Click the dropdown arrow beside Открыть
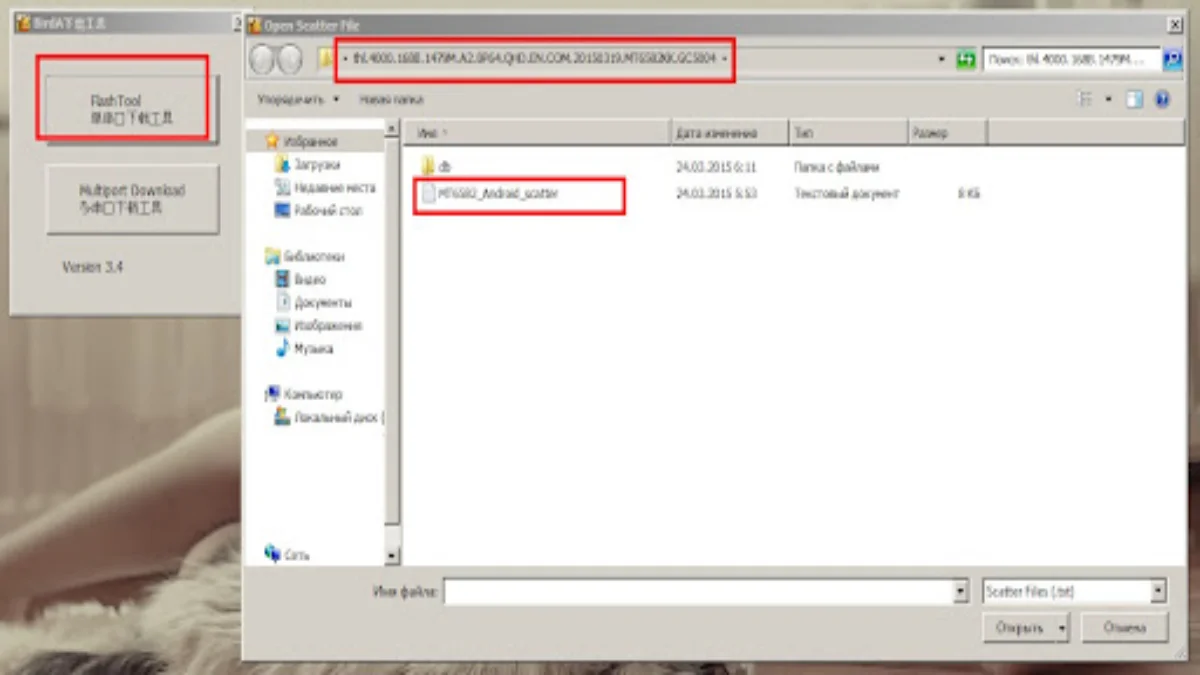Screen dimensions: 1200x675 click(x=1061, y=628)
